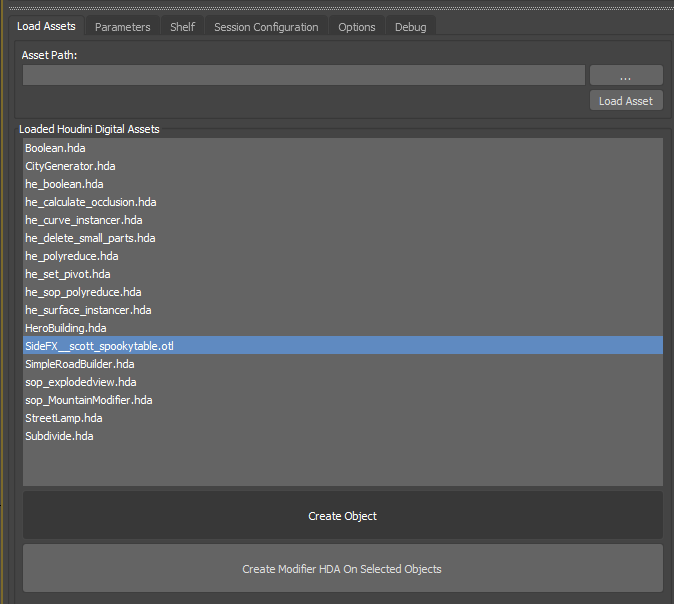
Task: Click the Asset Path text field
Action: tap(303, 75)
